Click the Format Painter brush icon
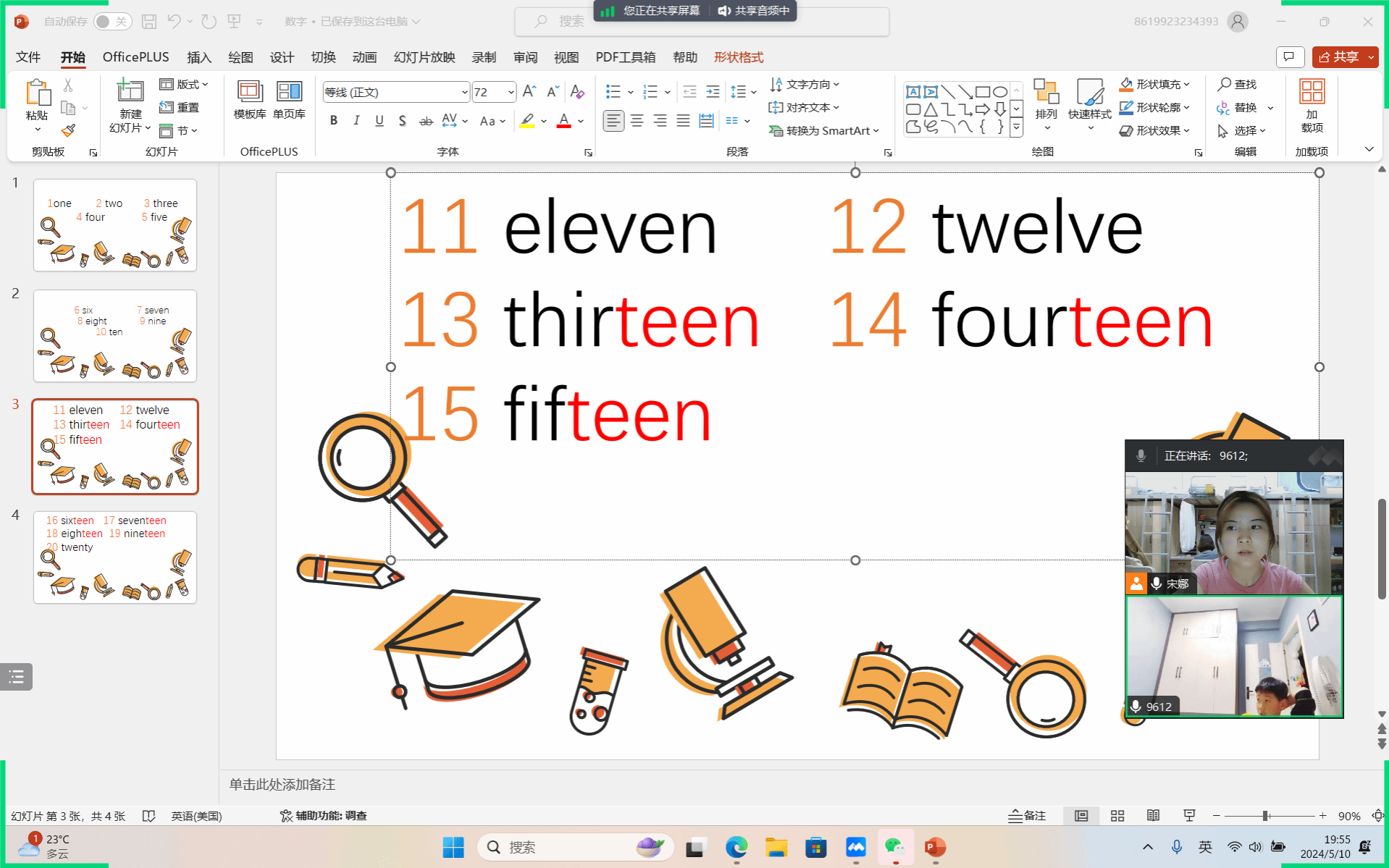This screenshot has height=868, width=1389. tap(68, 130)
